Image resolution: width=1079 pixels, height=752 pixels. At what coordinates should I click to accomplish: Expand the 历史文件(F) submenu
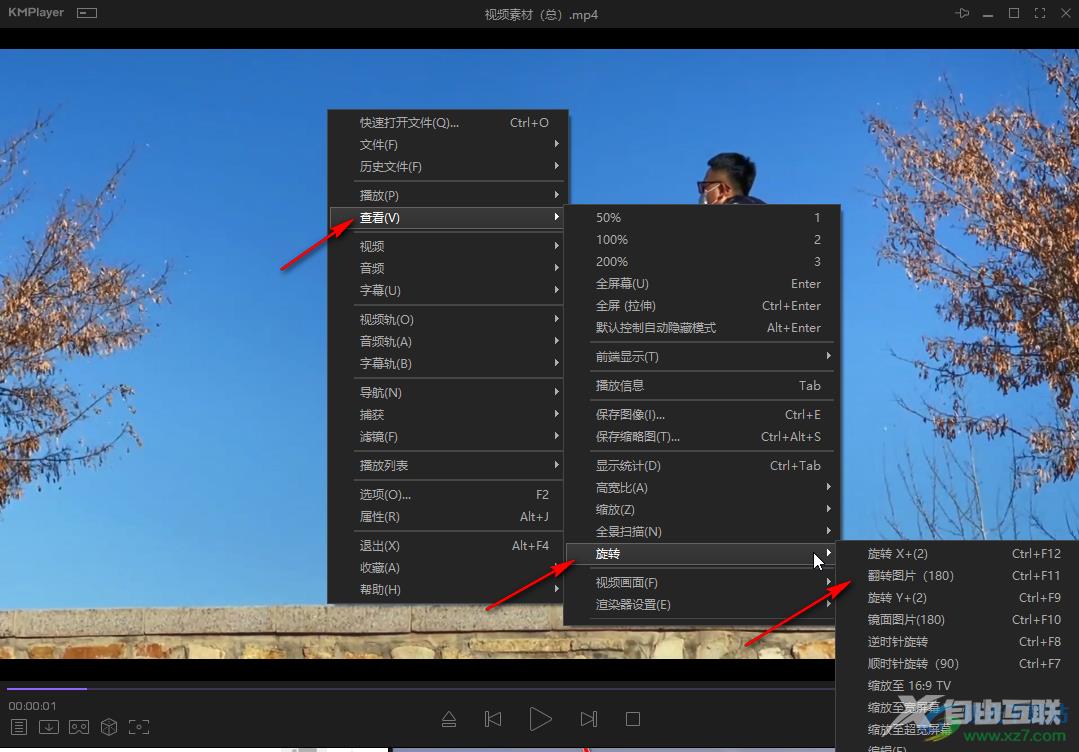(x=446, y=166)
